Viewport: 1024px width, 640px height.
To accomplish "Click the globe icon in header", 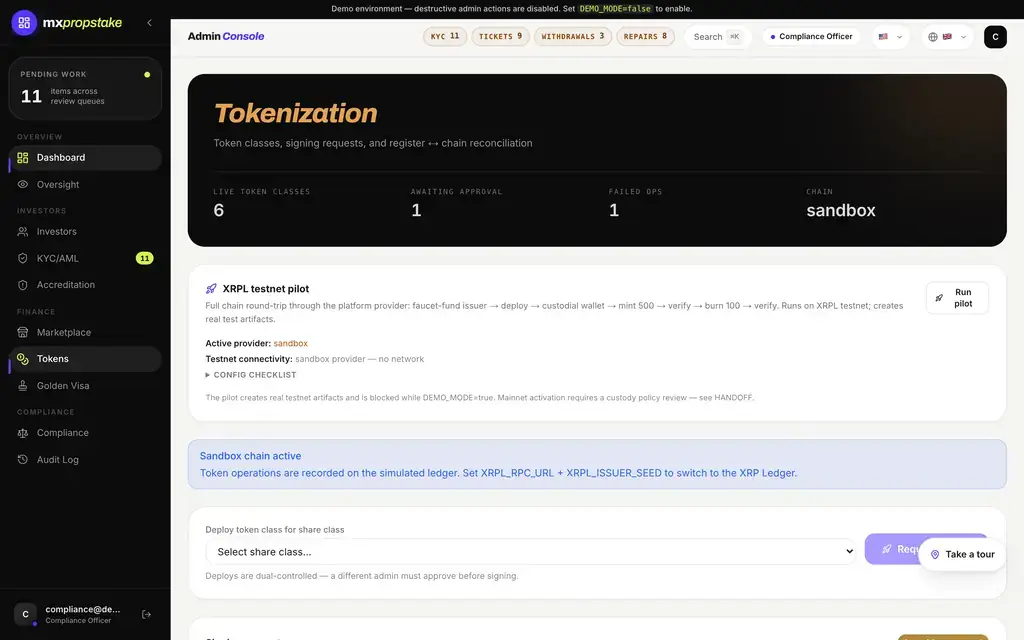I will 933,37.
